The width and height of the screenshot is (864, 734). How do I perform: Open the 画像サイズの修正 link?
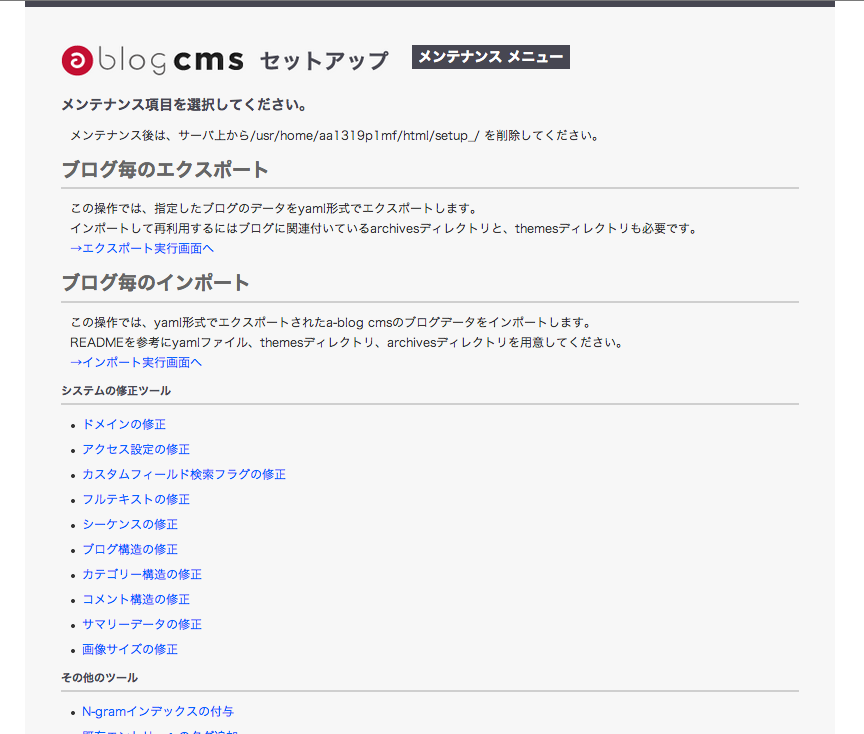coord(130,650)
